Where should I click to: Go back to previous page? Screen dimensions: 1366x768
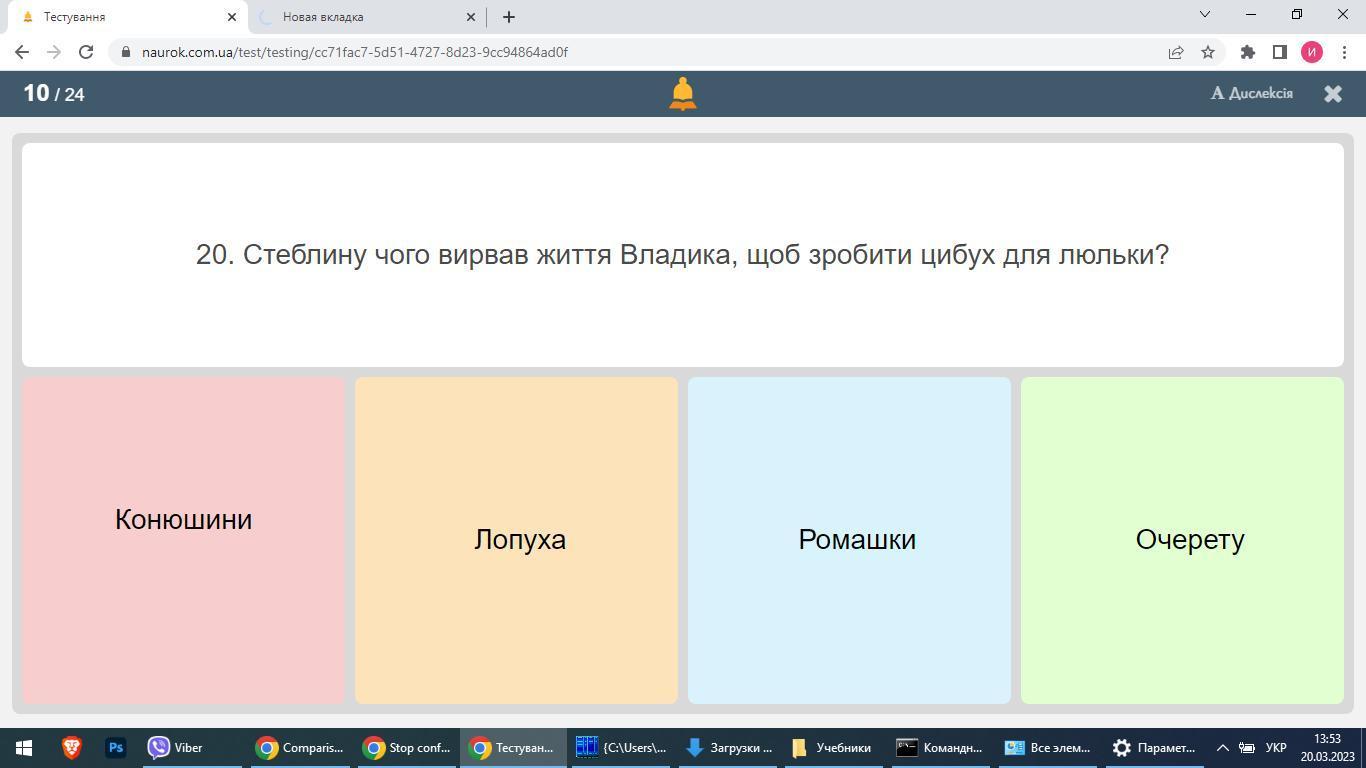22,52
